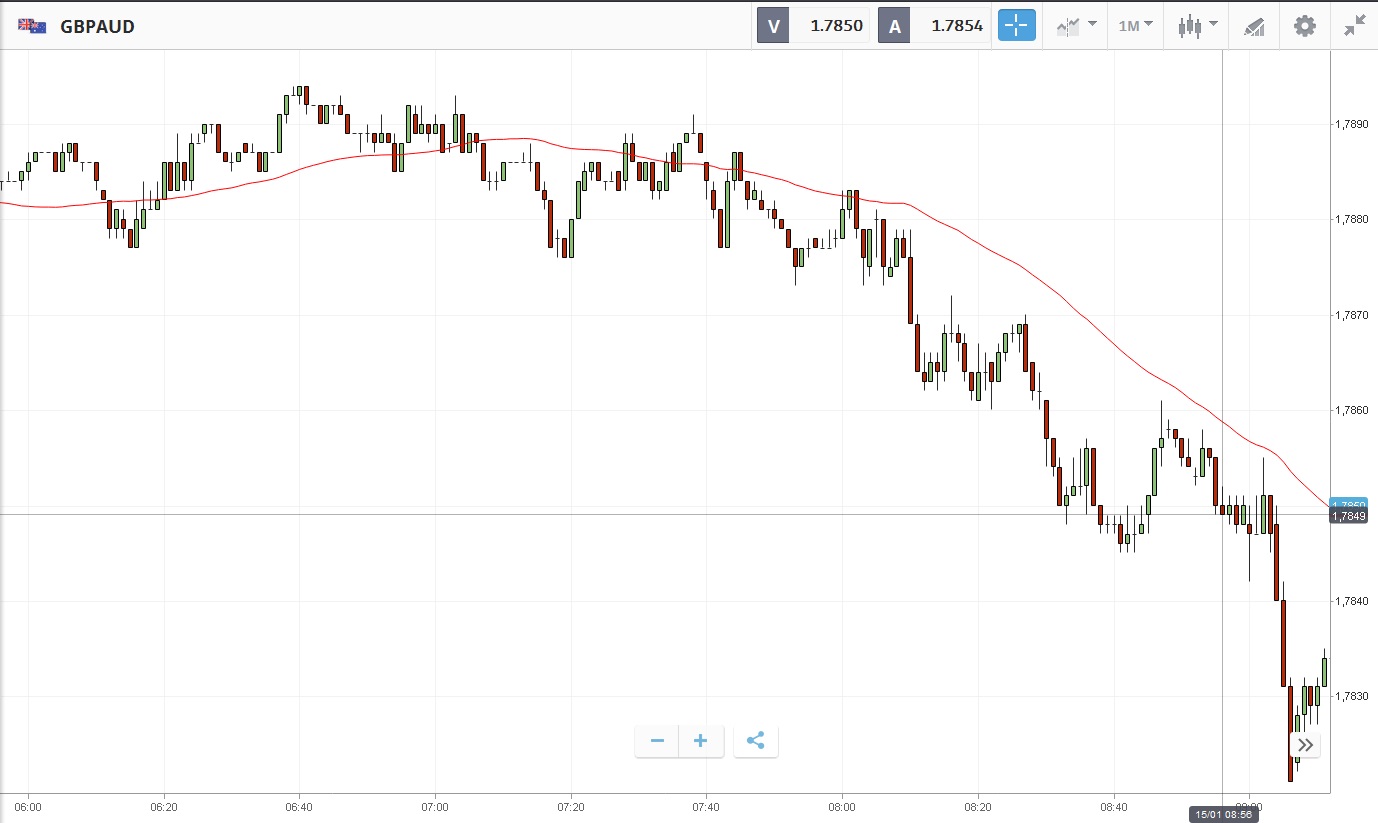Click the 1,7870 level on price axis
Image resolution: width=1378 pixels, height=823 pixels.
1352,315
